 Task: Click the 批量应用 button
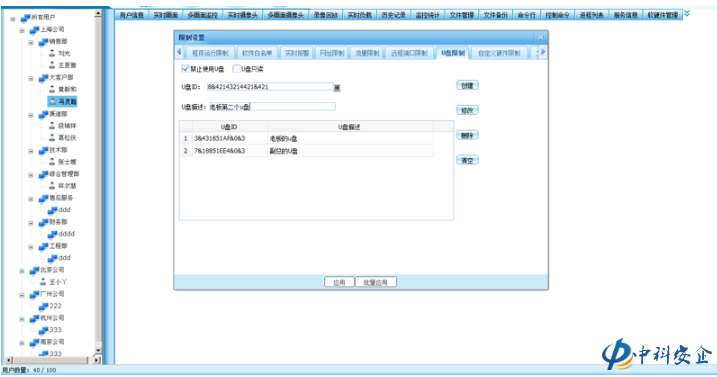(375, 283)
